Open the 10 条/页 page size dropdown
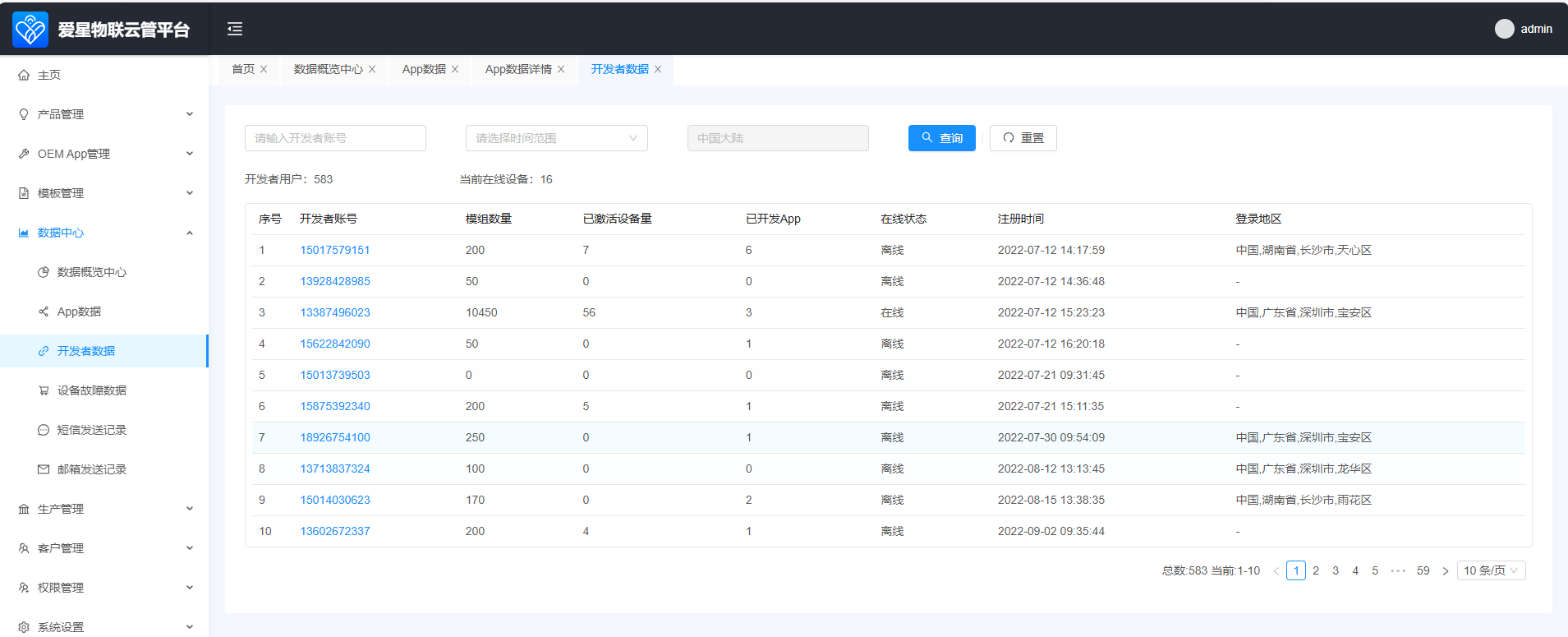This screenshot has width=1568, height=637. [1491, 570]
